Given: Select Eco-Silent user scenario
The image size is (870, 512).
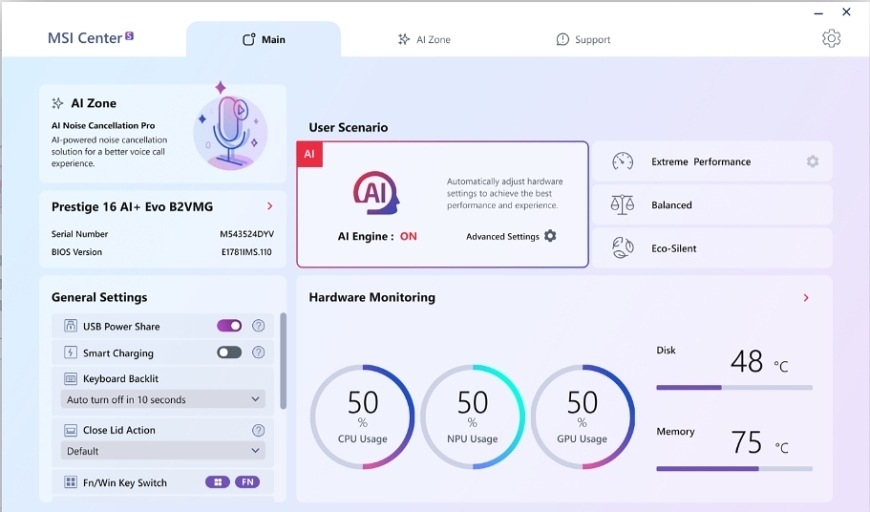Looking at the screenshot, I should pyautogui.click(x=712, y=248).
